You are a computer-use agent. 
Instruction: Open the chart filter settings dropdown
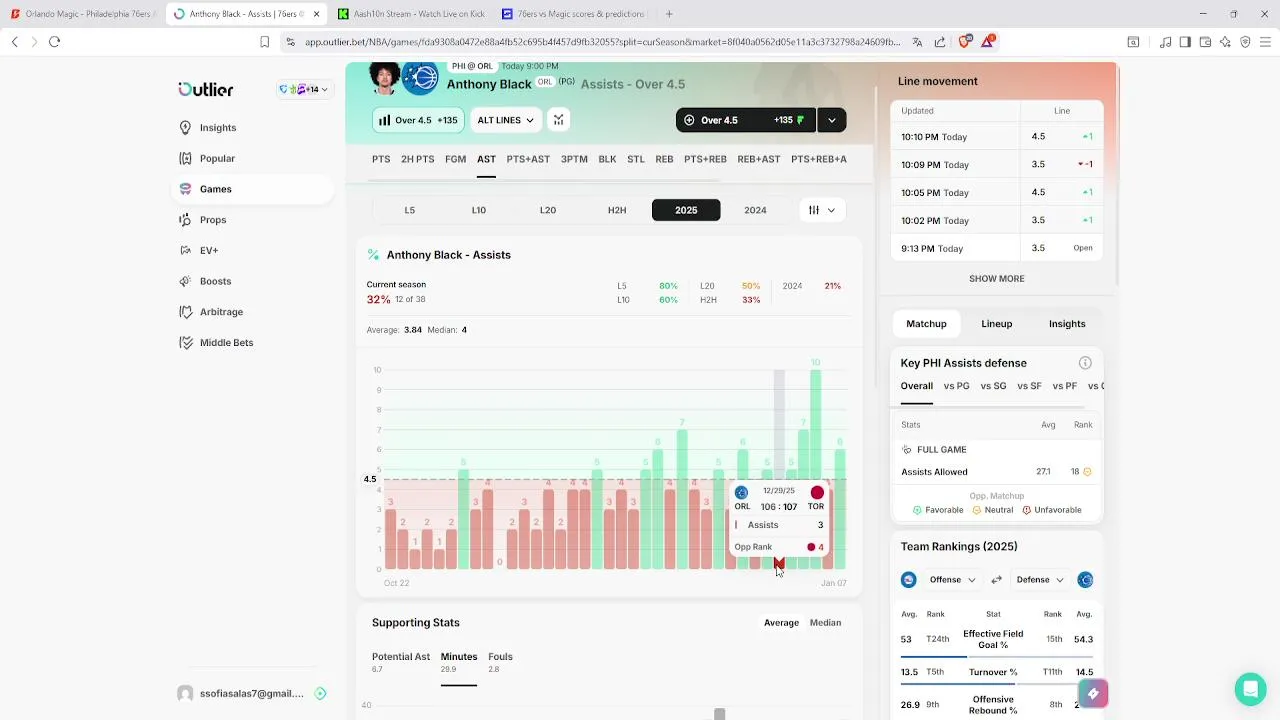tap(822, 210)
